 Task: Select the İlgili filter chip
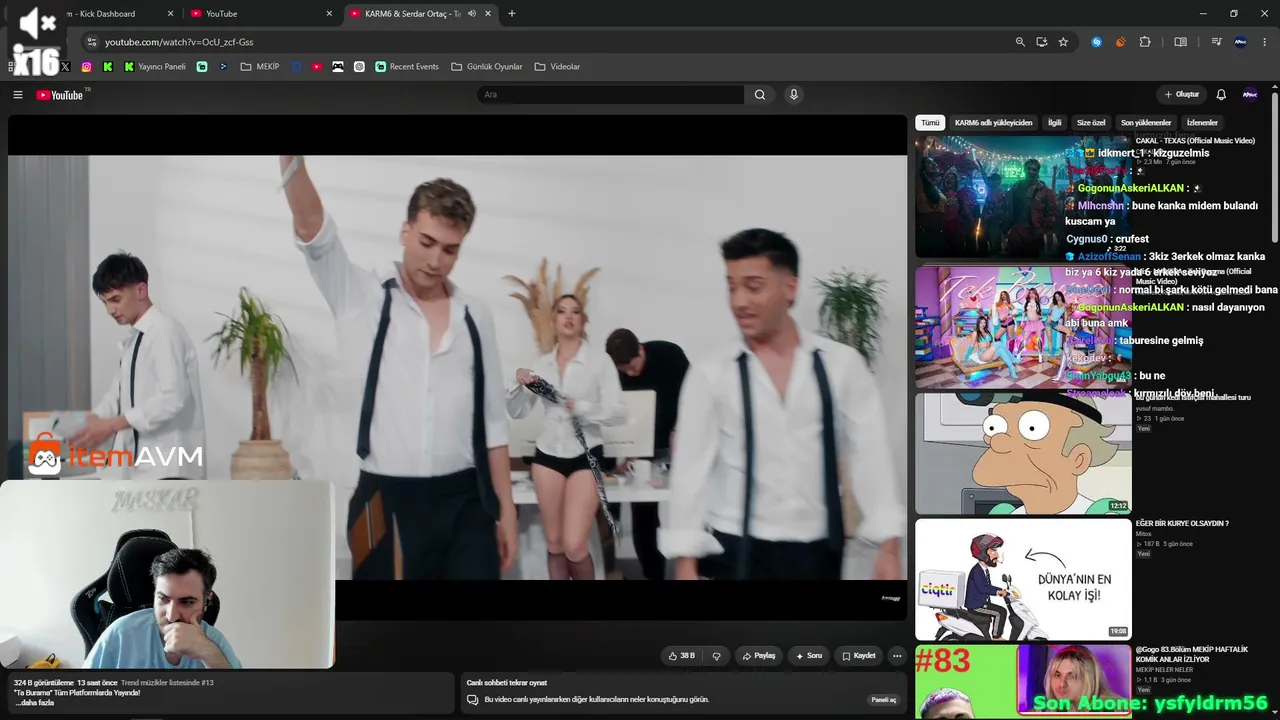tap(1054, 123)
